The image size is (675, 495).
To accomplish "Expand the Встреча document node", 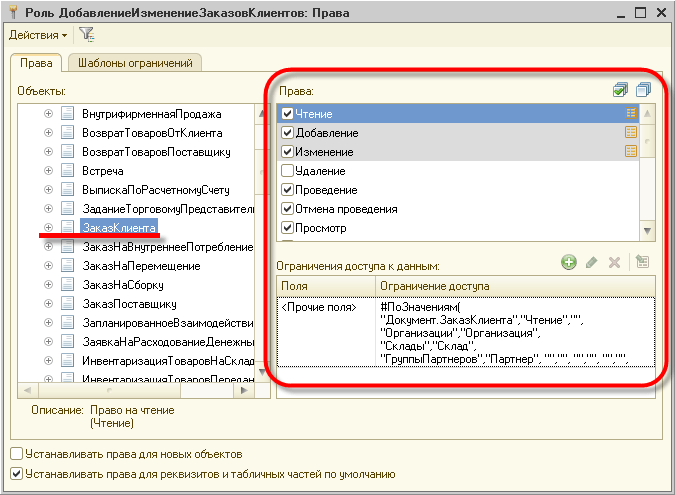I will point(48,170).
